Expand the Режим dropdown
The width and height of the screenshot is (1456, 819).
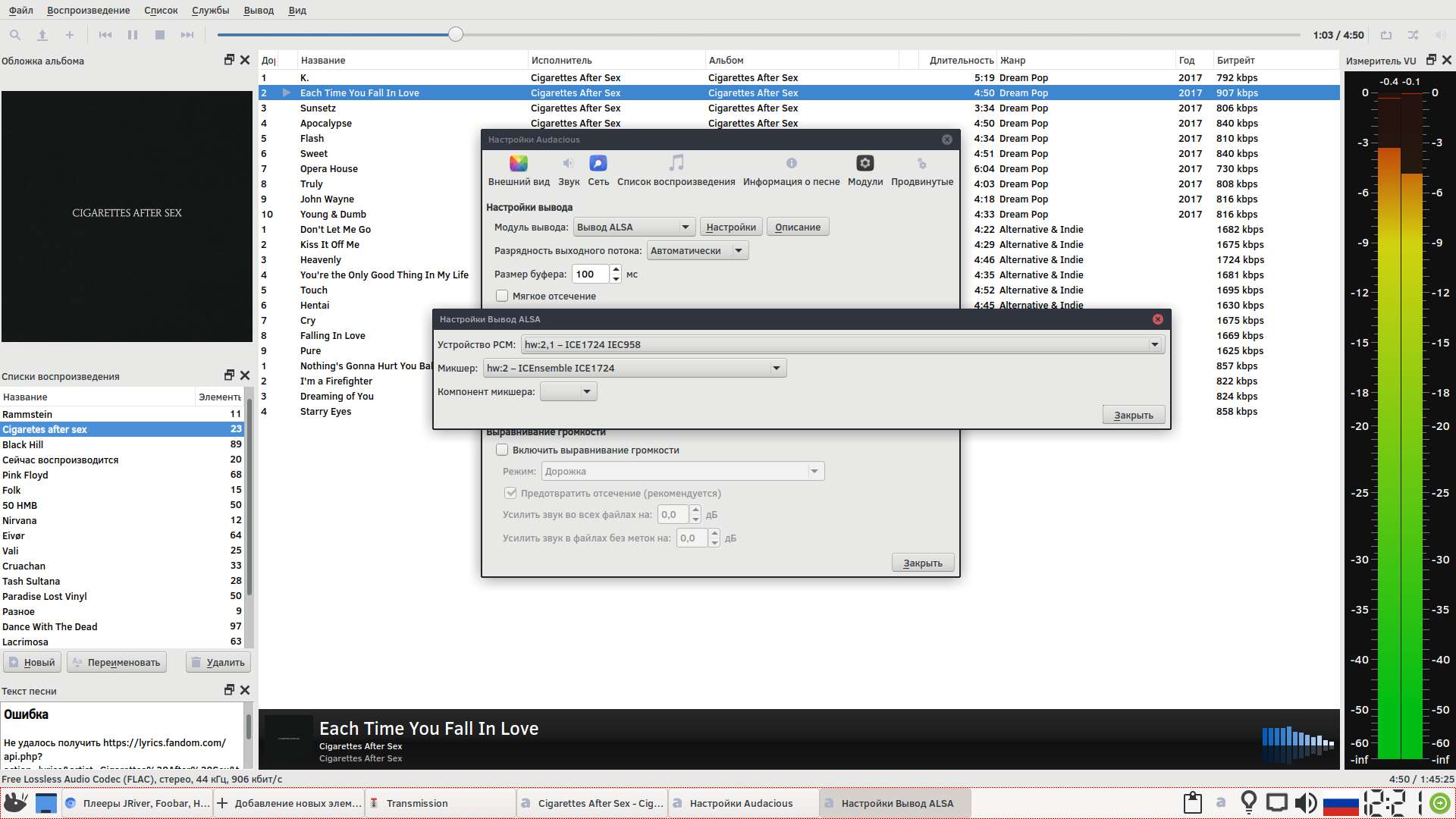[682, 471]
